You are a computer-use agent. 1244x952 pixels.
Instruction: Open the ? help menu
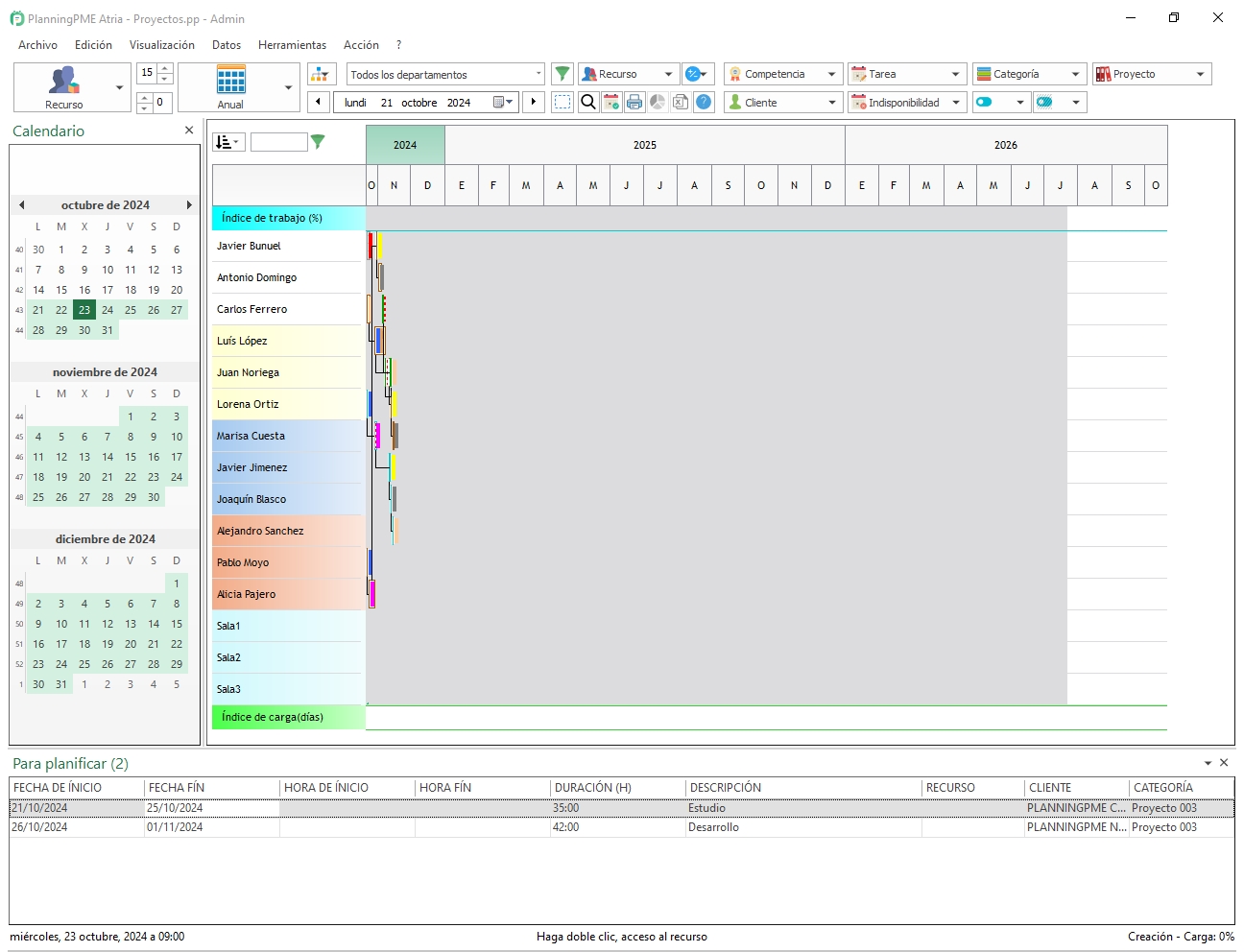(398, 45)
